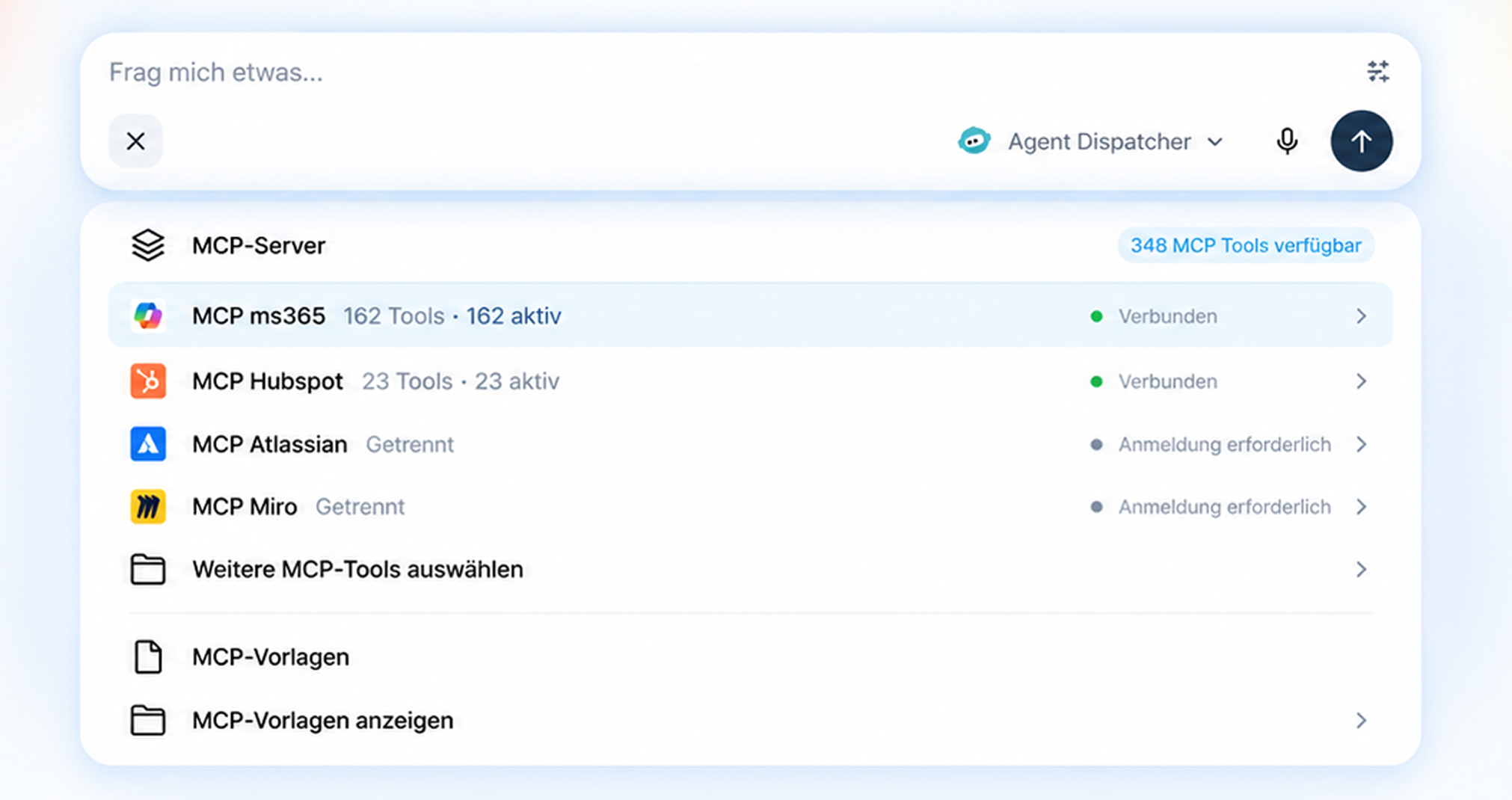Expand the MCP Miro row chevron

point(1361,507)
